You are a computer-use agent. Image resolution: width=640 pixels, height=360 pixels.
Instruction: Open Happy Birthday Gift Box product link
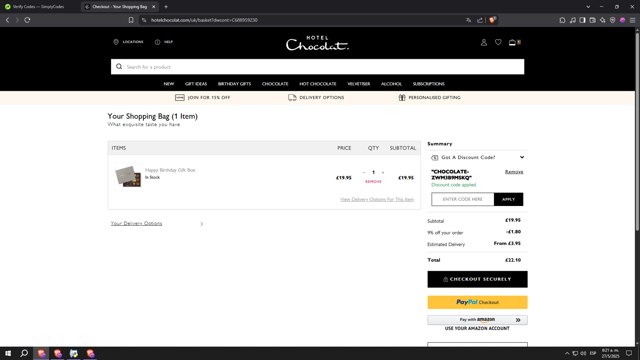(x=170, y=170)
